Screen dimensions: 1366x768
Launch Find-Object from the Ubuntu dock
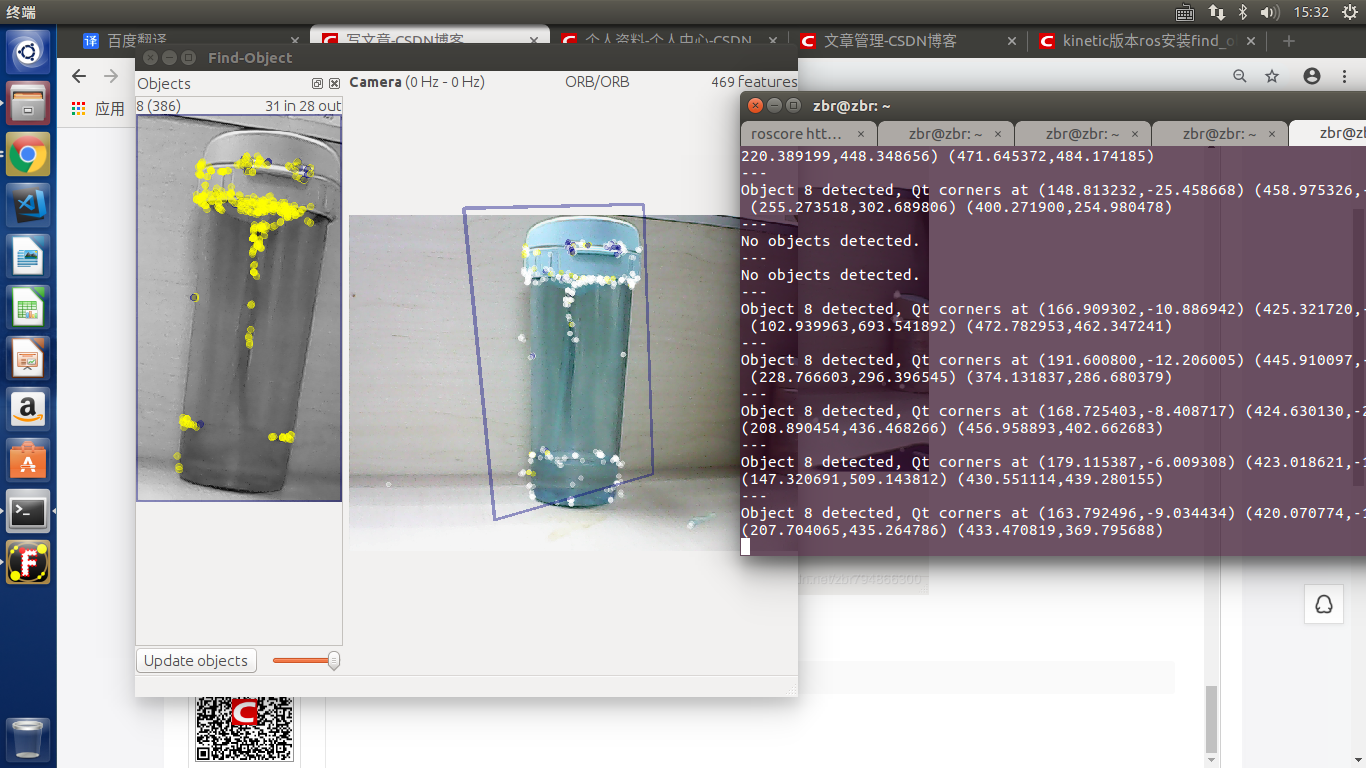coord(27,562)
